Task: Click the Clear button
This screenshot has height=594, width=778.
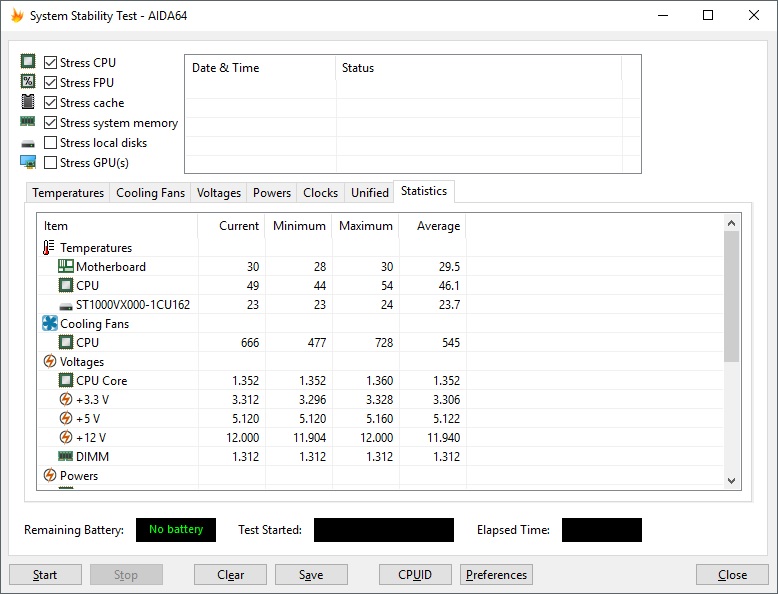Action: pyautogui.click(x=230, y=575)
